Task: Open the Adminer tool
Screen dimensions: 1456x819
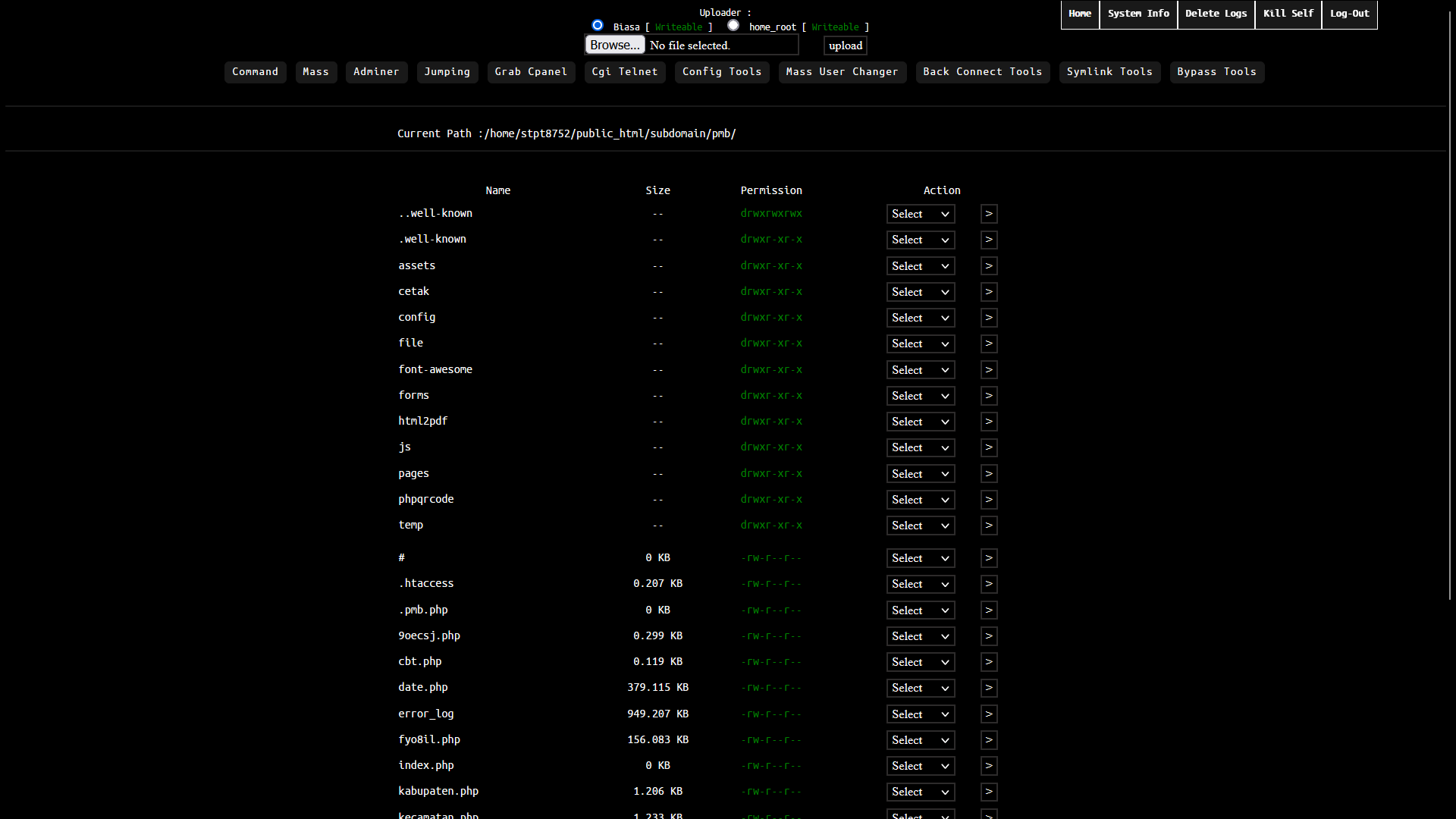Action: click(x=376, y=72)
